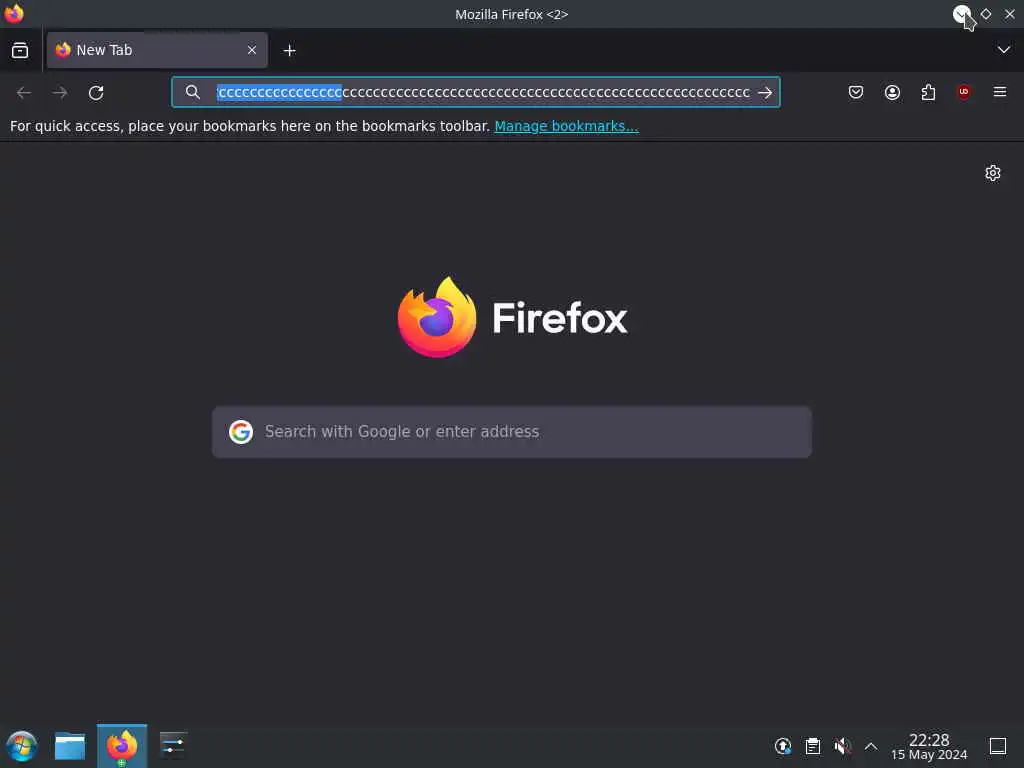This screenshot has width=1024, height=768.
Task: Personalize new tab via gear icon
Action: pos(993,173)
